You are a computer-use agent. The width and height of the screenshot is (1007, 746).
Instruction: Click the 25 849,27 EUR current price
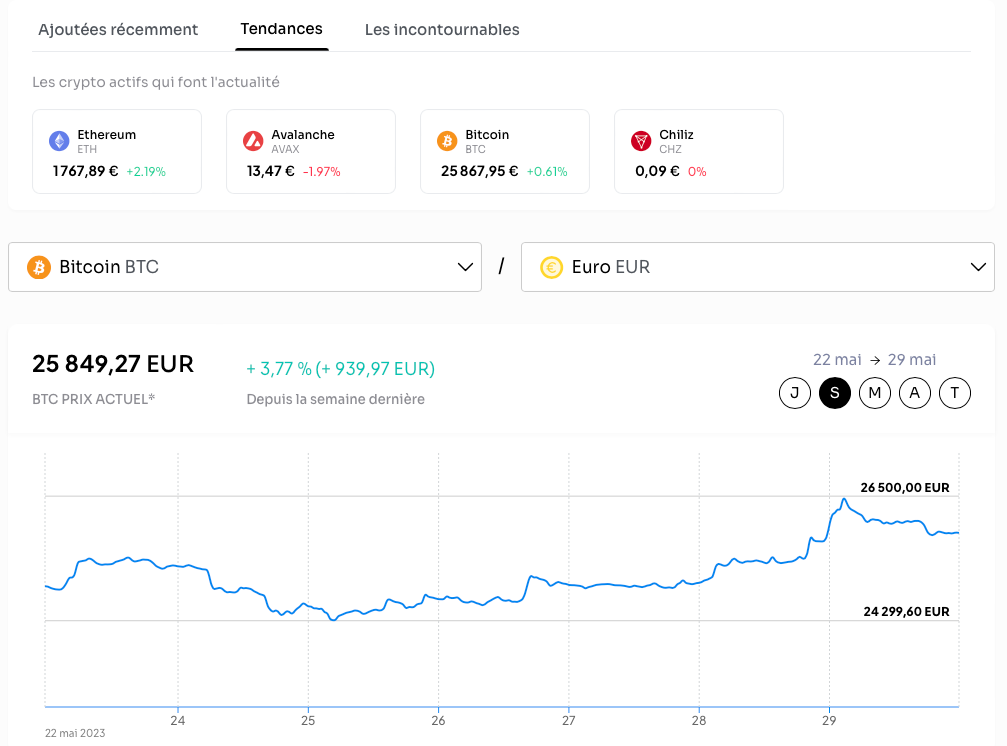(x=113, y=364)
